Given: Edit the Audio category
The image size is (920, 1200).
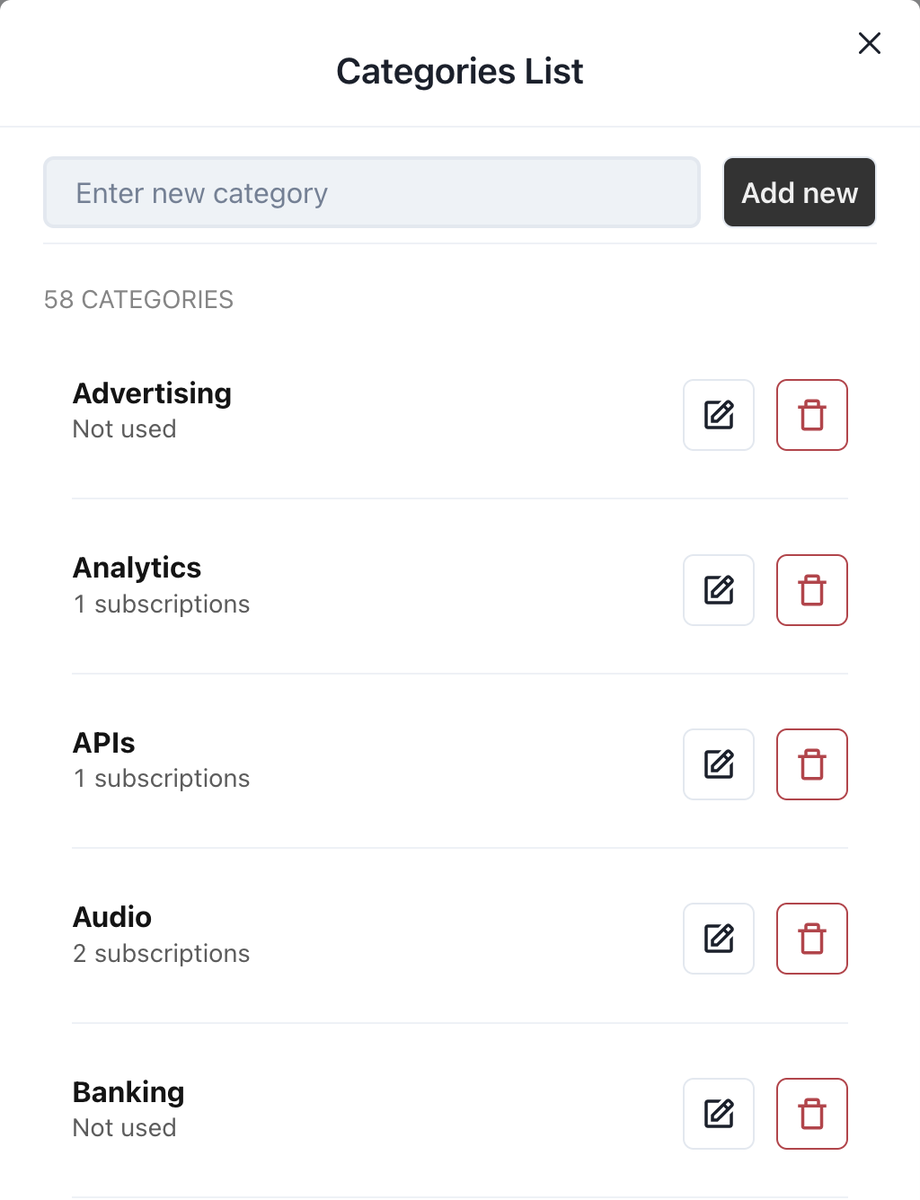Looking at the screenshot, I should 718,938.
